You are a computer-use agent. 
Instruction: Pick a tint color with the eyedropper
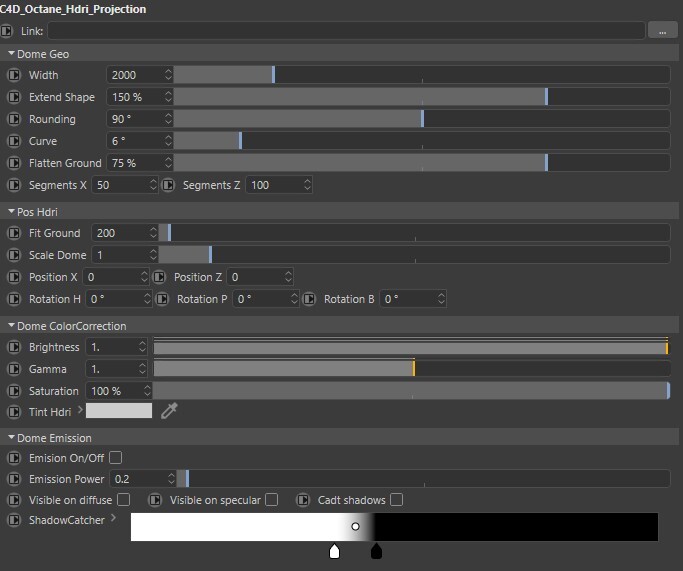(x=169, y=411)
